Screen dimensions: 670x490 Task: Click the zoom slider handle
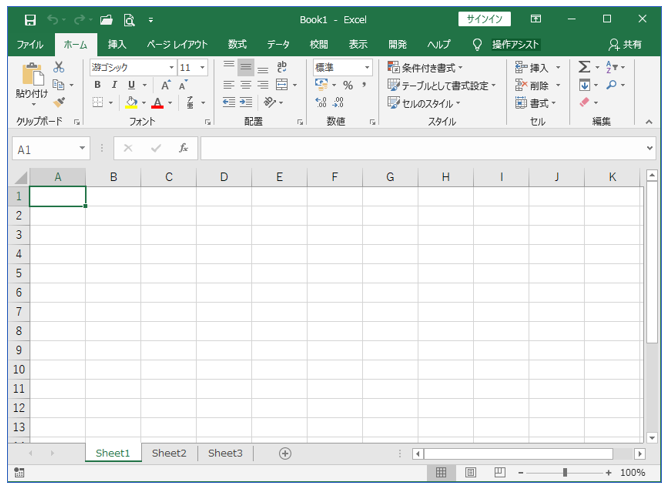tap(565, 472)
